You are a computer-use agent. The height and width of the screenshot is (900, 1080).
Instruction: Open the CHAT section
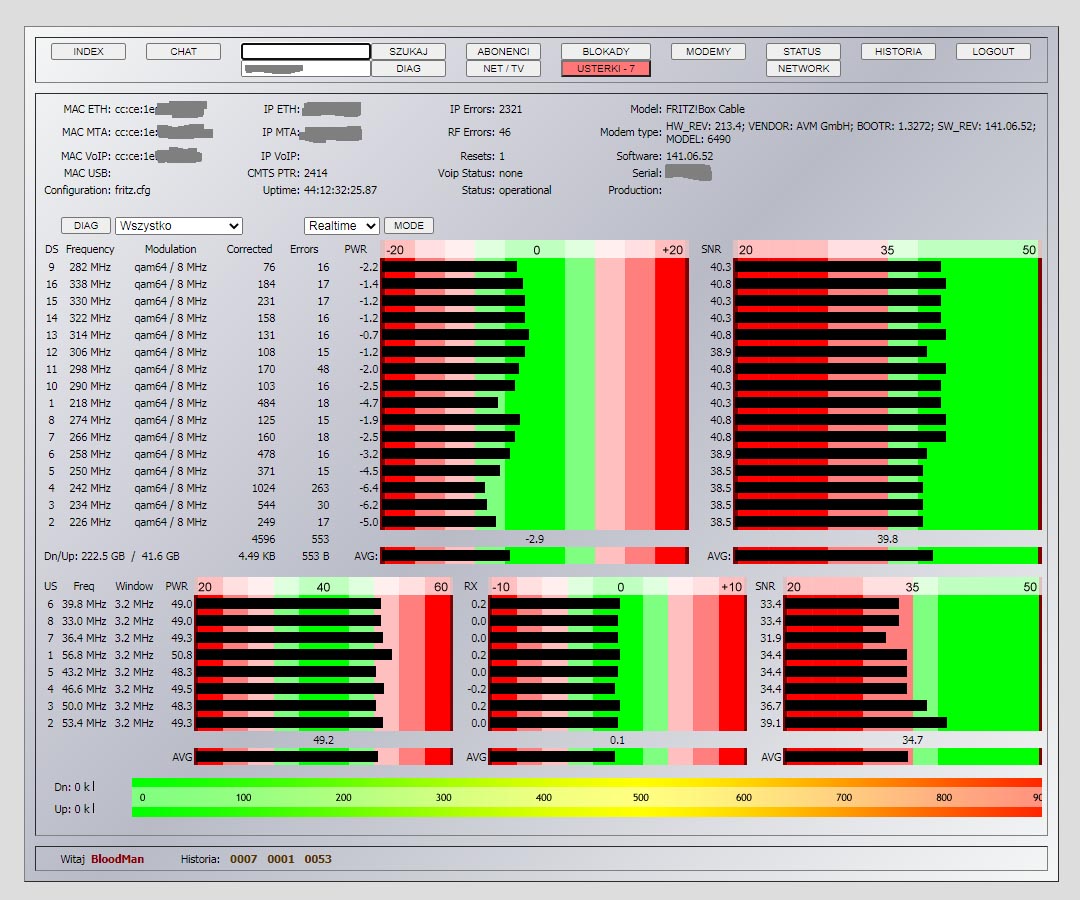[183, 52]
